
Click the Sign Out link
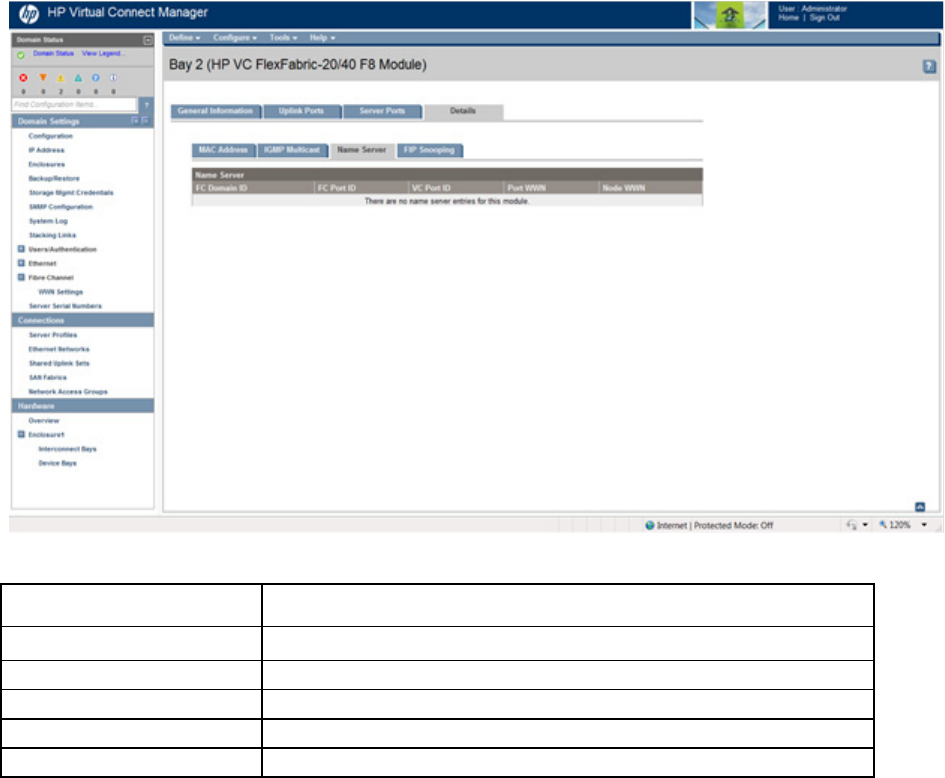[x=824, y=18]
